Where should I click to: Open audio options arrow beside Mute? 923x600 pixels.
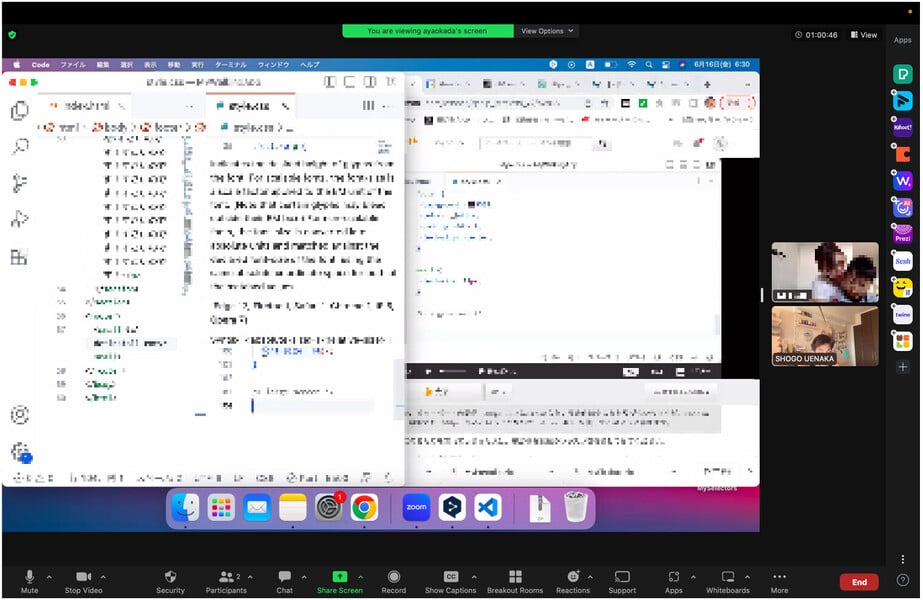coord(49,577)
